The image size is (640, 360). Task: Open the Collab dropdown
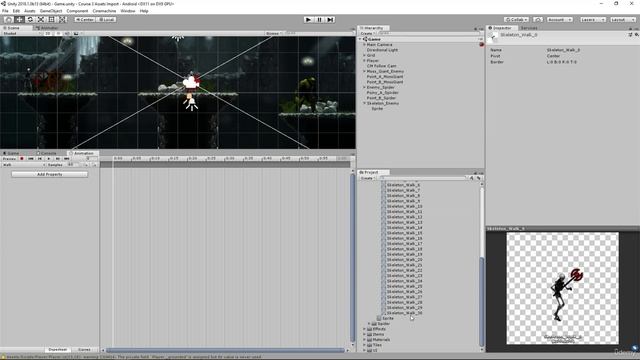click(x=516, y=19)
